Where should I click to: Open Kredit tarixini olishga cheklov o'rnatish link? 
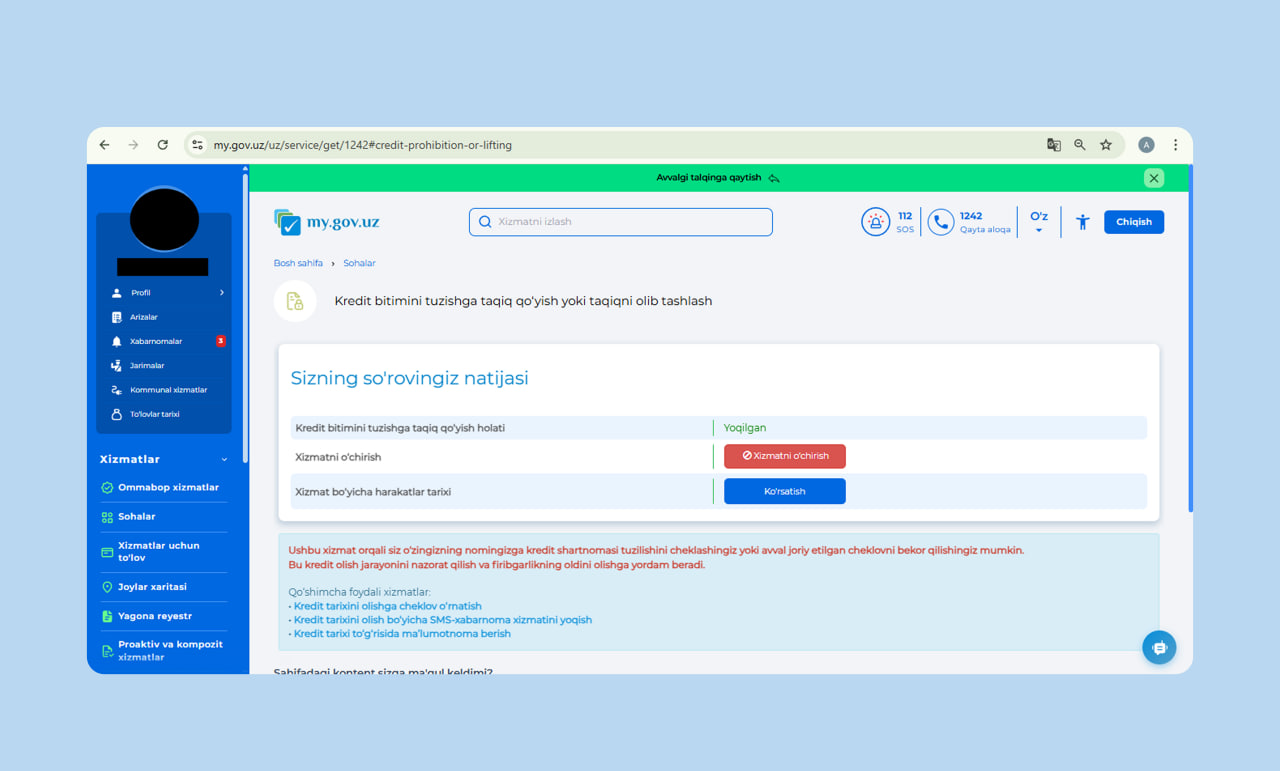[x=387, y=606]
